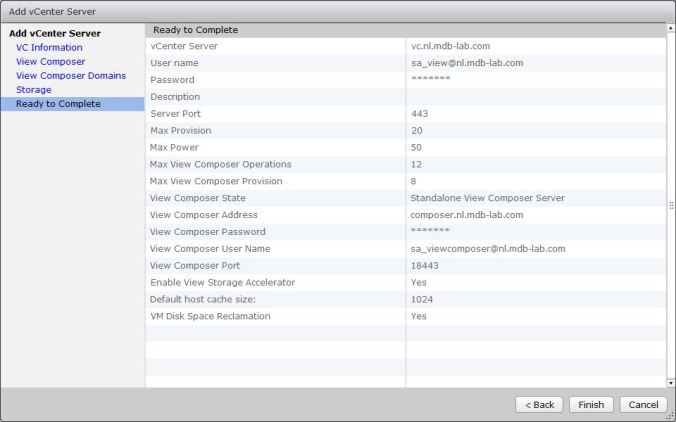The height and width of the screenshot is (422, 676).
Task: Select Ready to Complete in sidebar
Action: (58, 104)
